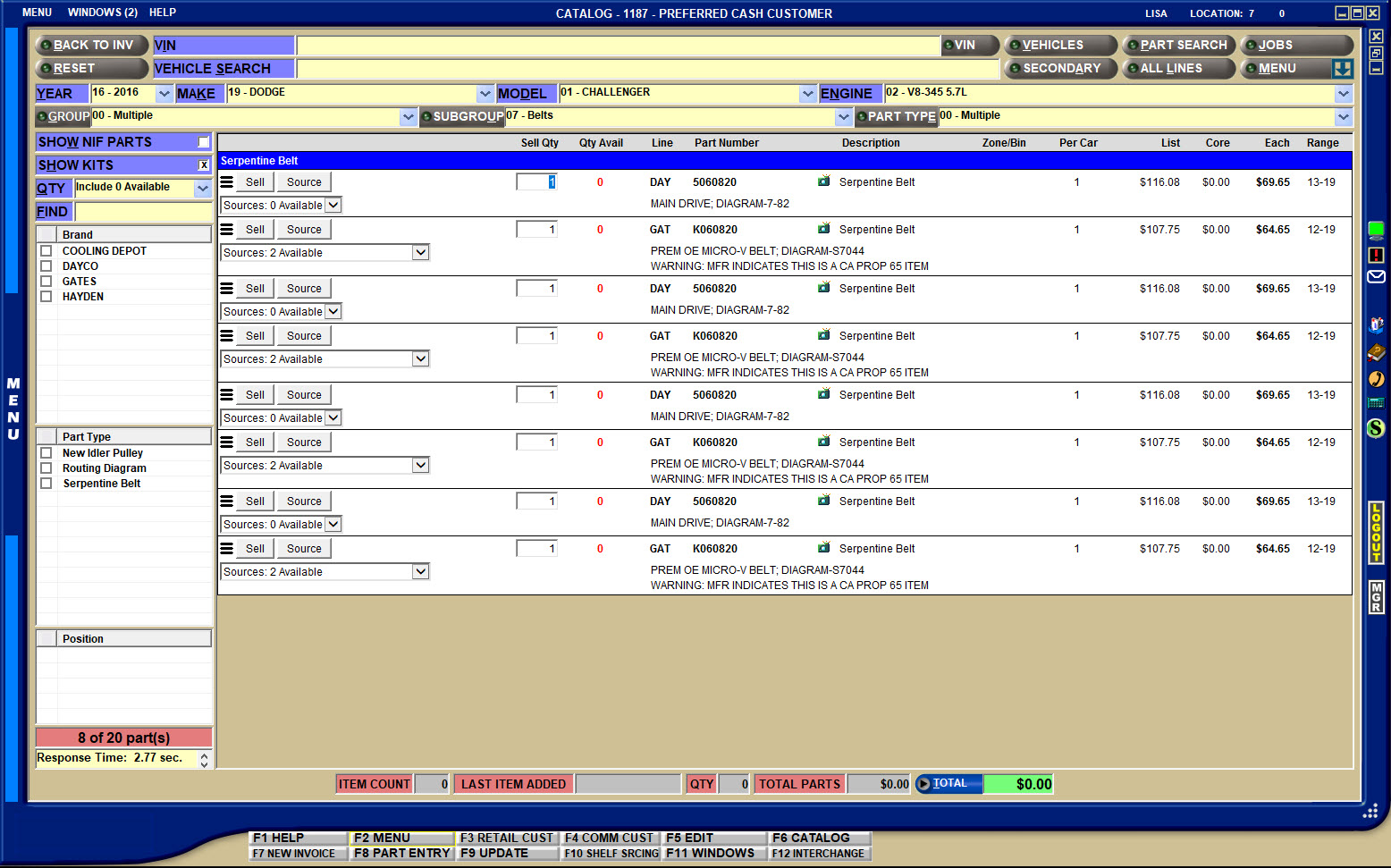The height and width of the screenshot is (868, 1391).
Task: Open the book with question mark icon
Action: click(x=1376, y=352)
